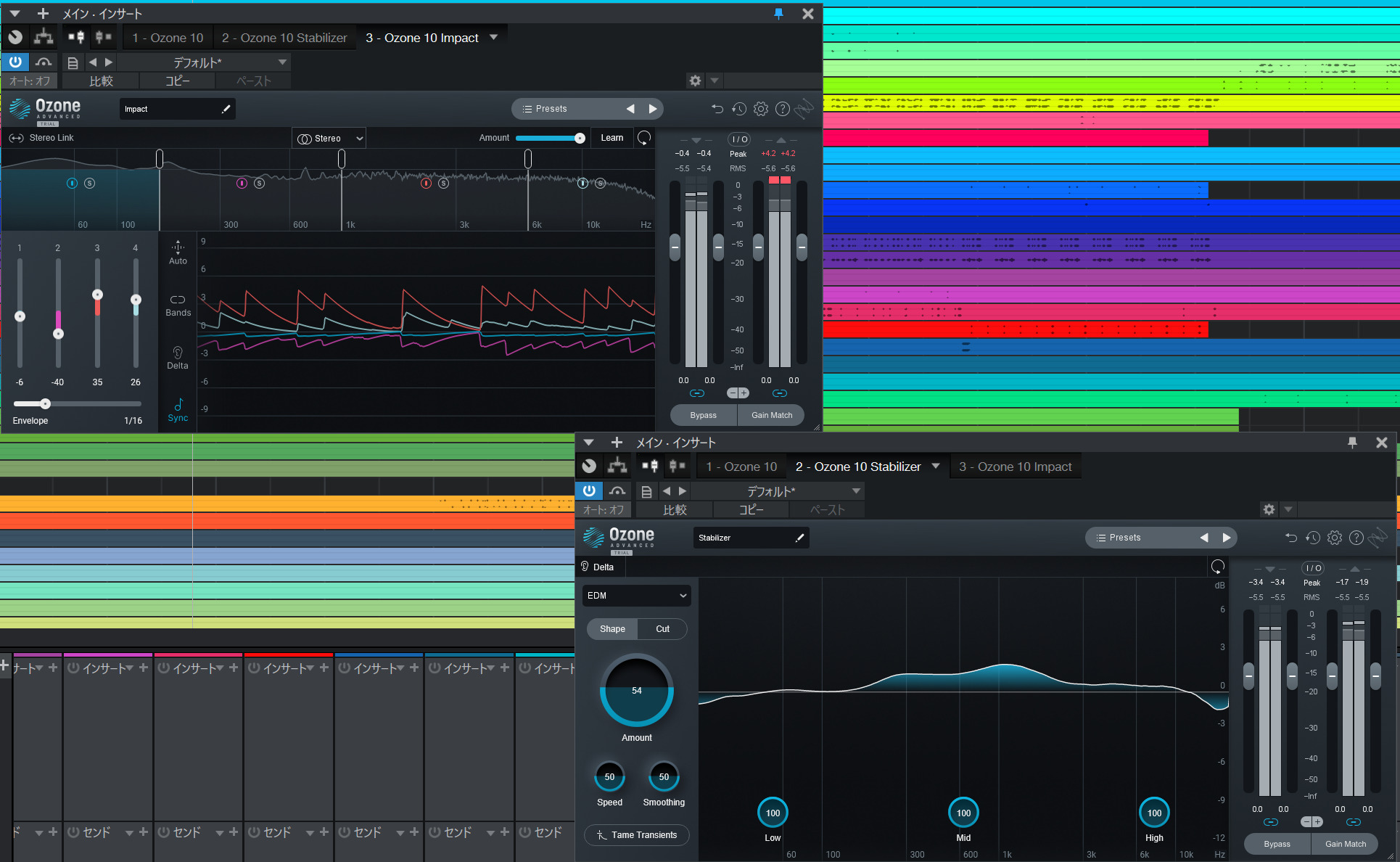
Task: Toggle Stereo Link in Impact
Action: pos(41,138)
